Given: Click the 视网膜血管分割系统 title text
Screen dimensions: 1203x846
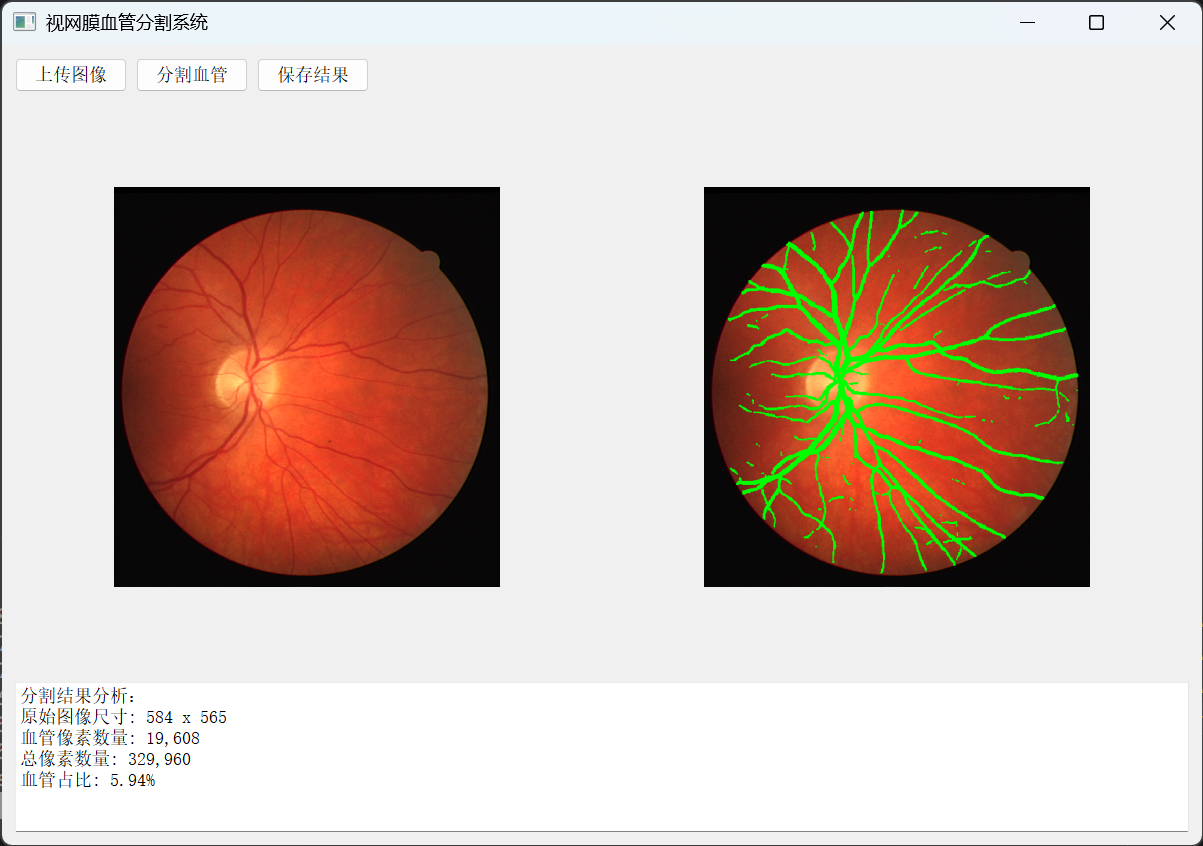Looking at the screenshot, I should coord(127,23).
